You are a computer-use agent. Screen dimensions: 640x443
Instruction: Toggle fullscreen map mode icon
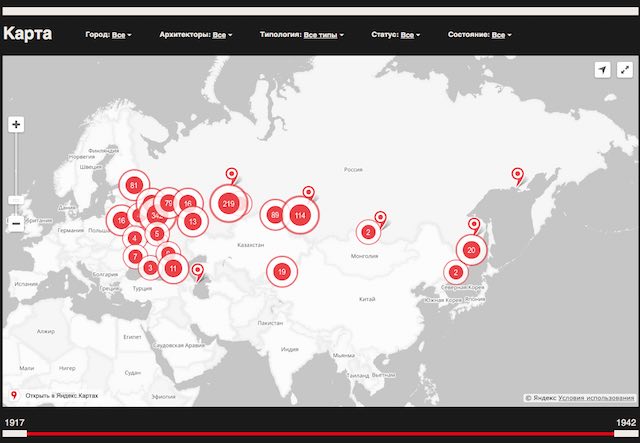click(624, 70)
